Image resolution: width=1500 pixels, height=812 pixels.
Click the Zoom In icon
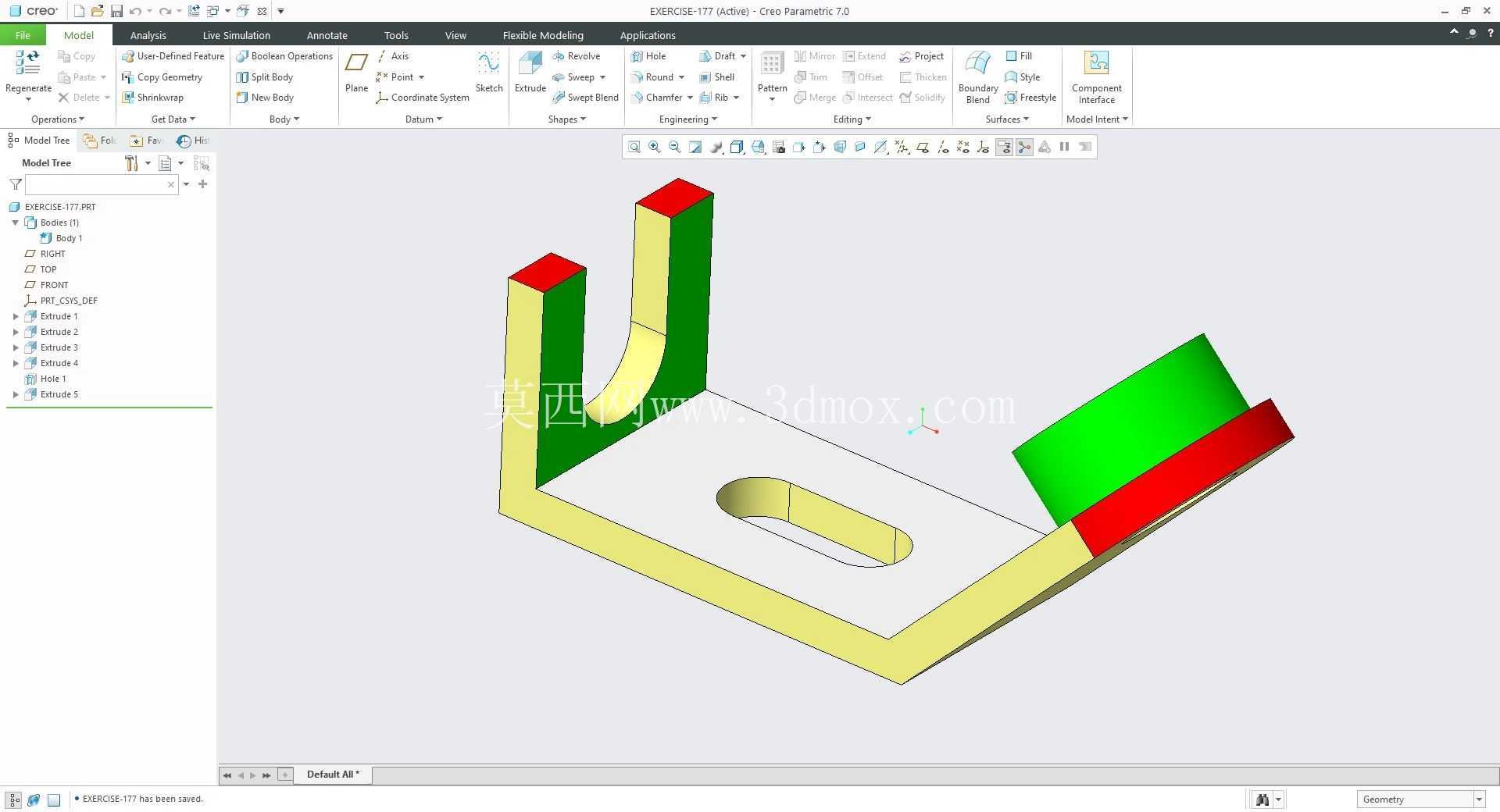pyautogui.click(x=655, y=147)
